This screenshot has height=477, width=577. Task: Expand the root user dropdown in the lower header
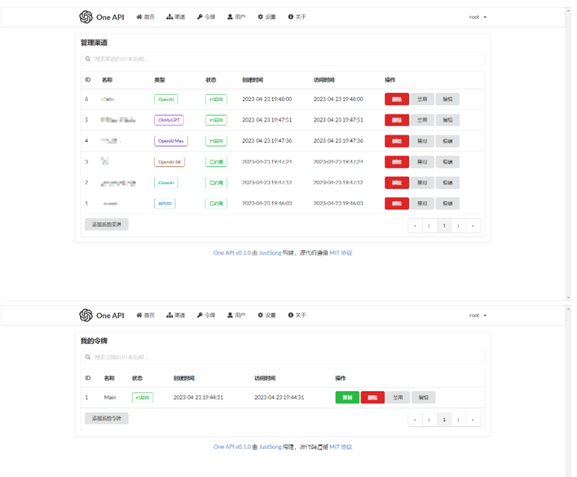[478, 315]
